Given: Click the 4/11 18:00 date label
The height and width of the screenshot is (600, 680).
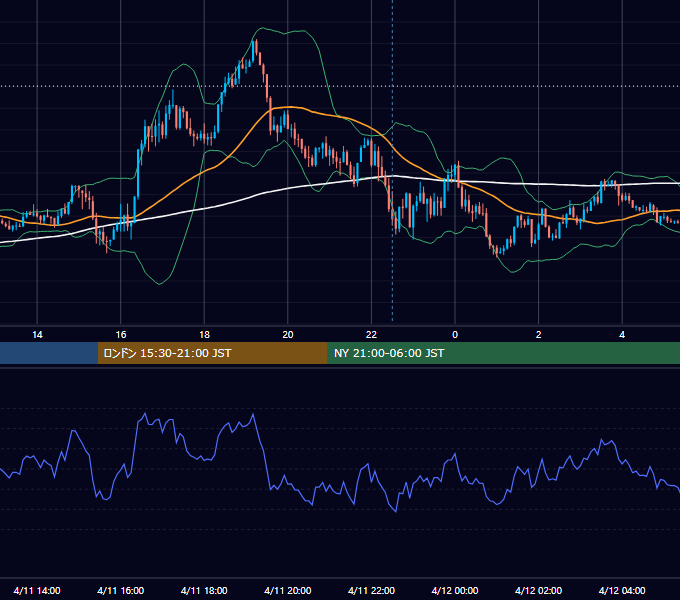Looking at the screenshot, I should point(204,590).
